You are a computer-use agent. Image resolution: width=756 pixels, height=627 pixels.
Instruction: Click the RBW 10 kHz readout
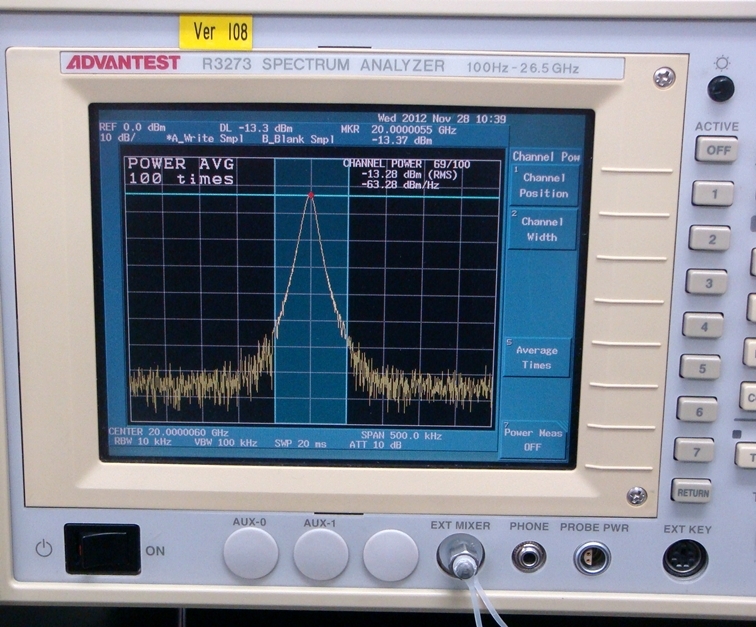click(143, 441)
